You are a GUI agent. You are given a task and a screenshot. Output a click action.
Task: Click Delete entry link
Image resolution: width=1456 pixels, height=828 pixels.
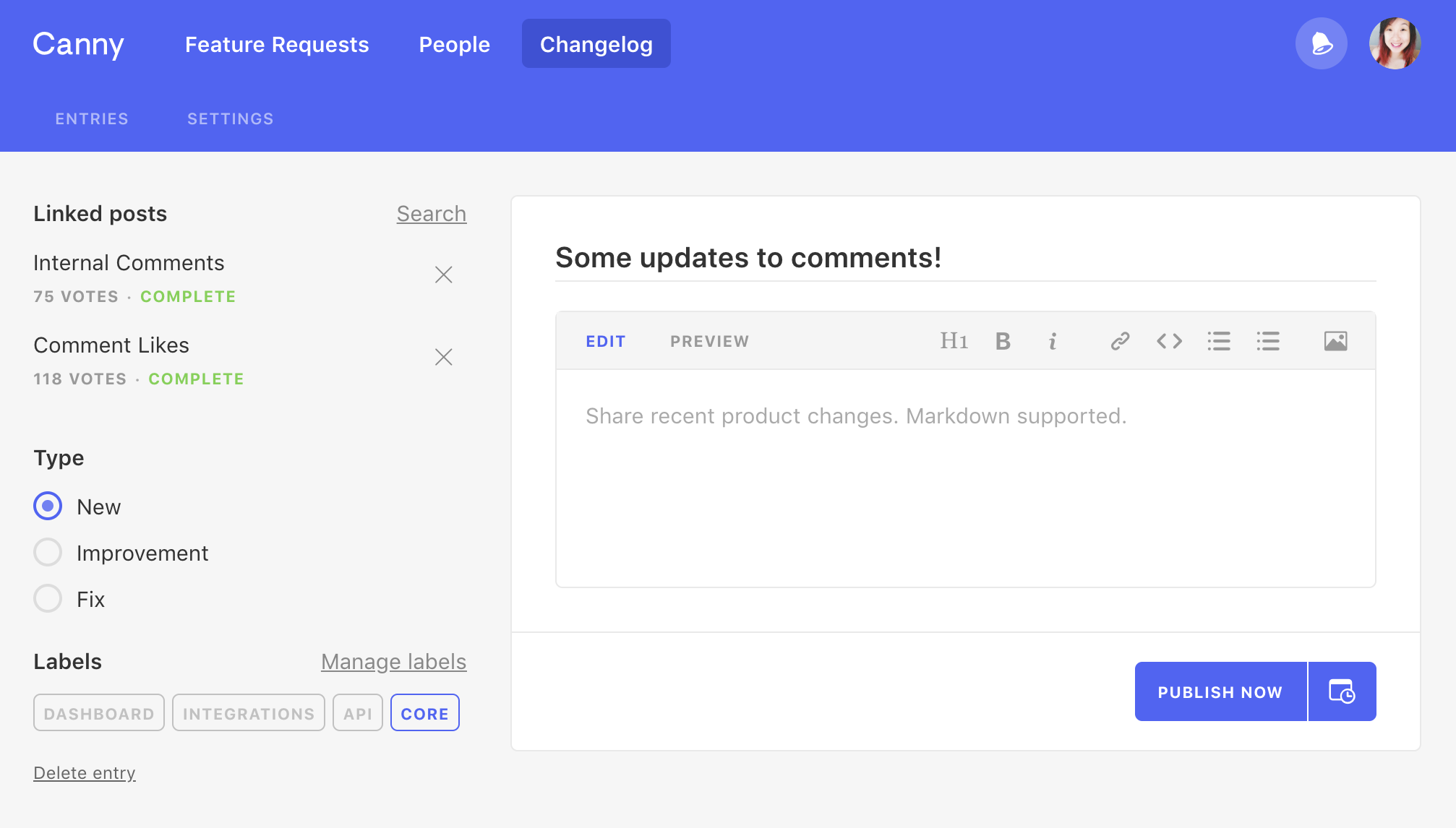click(x=85, y=773)
